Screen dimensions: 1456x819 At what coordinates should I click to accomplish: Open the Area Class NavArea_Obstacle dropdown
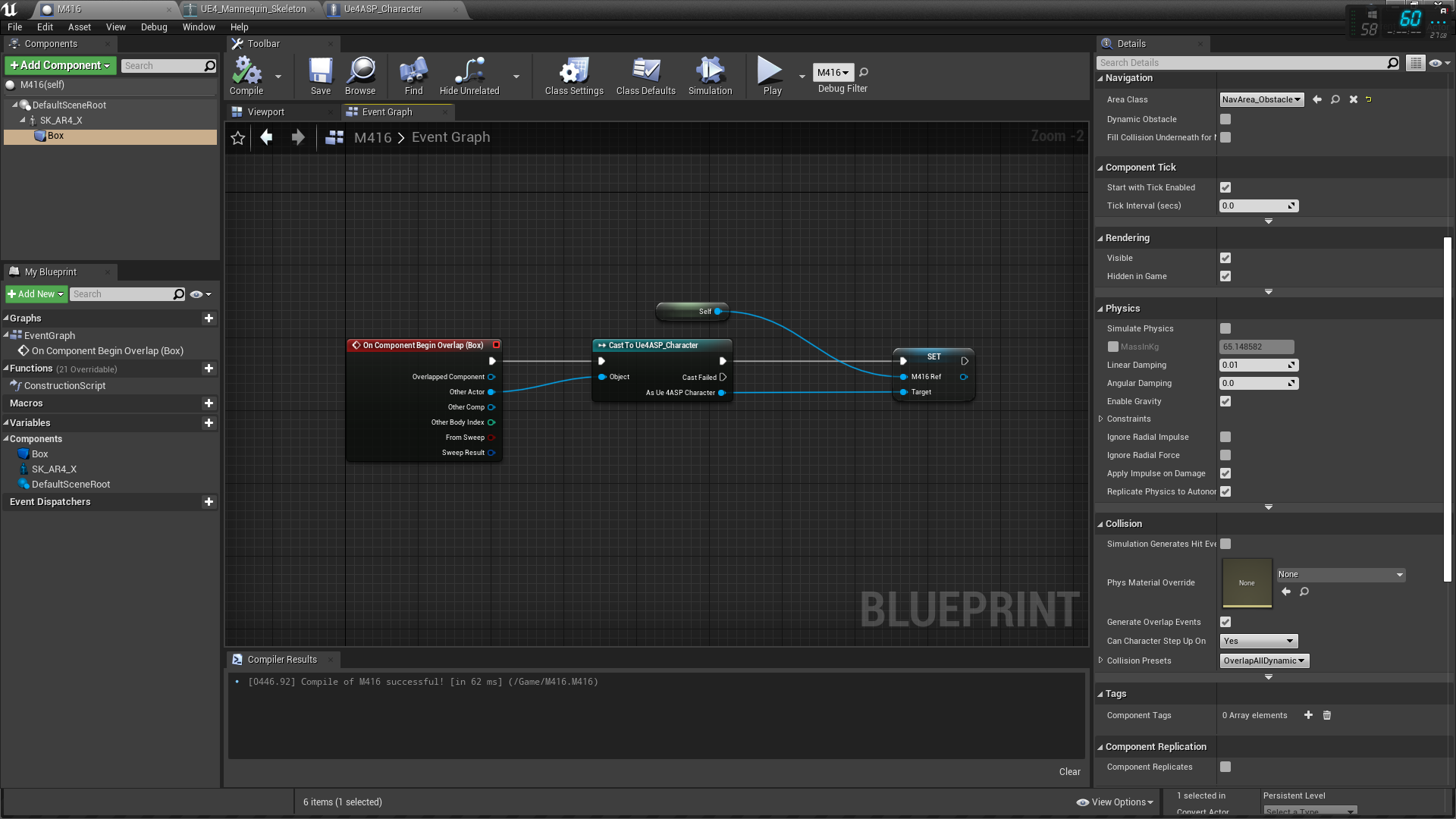1261,99
